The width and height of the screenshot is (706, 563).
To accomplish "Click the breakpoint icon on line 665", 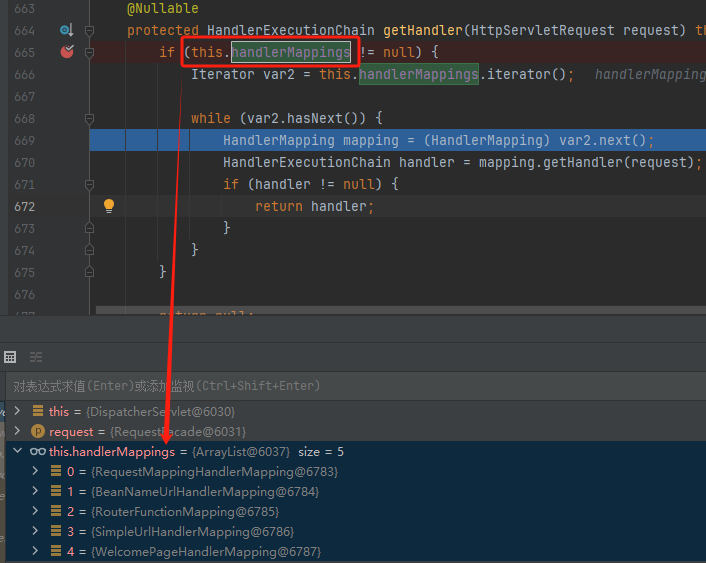I will pyautogui.click(x=67, y=52).
